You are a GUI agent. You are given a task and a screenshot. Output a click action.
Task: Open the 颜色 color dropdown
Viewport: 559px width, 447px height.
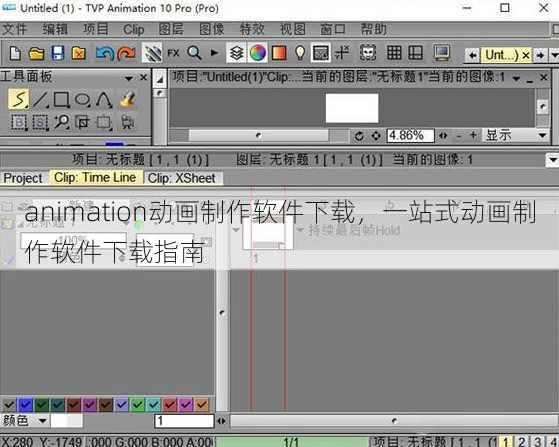tap(25, 421)
